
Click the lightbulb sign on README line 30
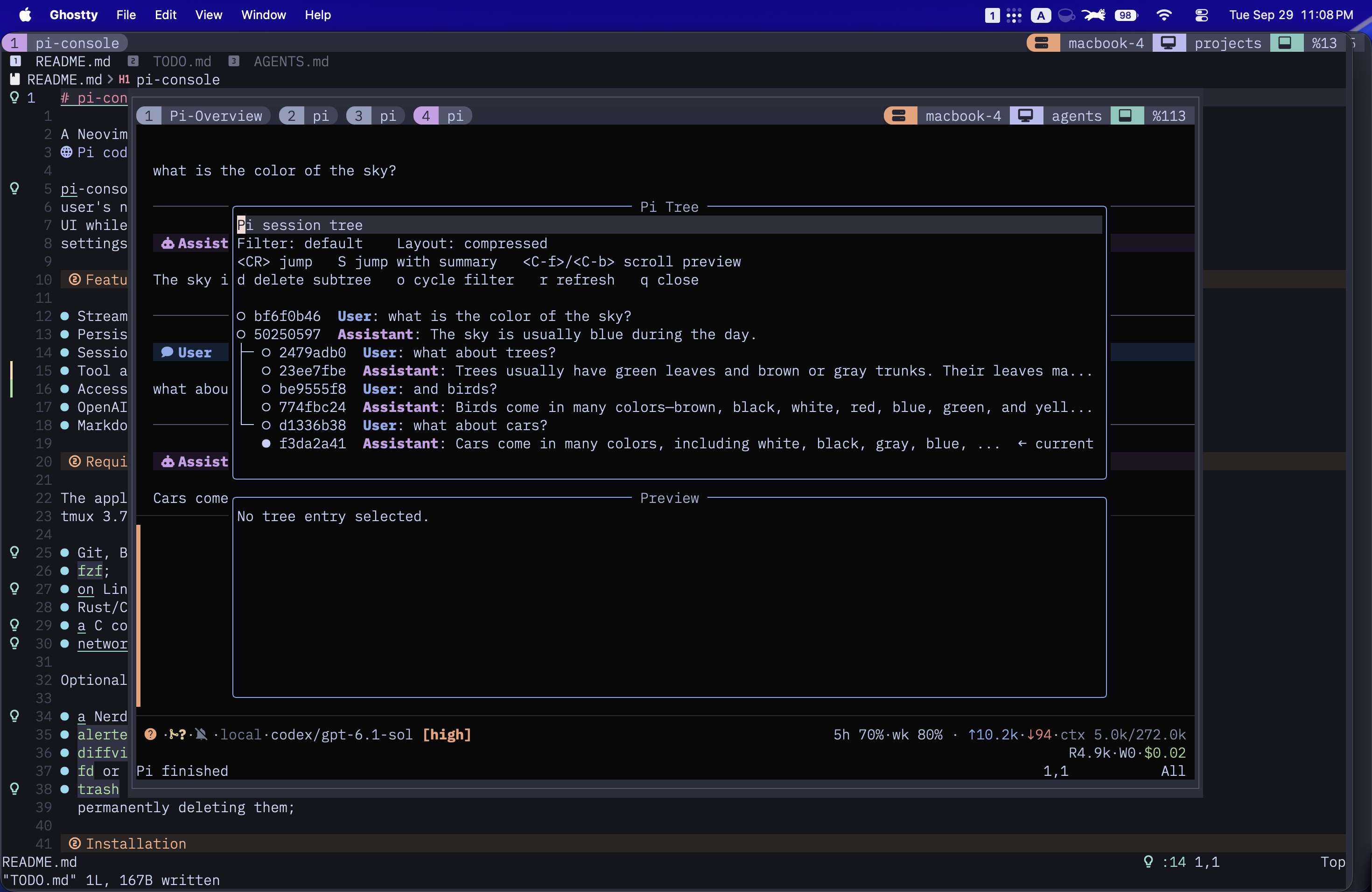point(14,643)
